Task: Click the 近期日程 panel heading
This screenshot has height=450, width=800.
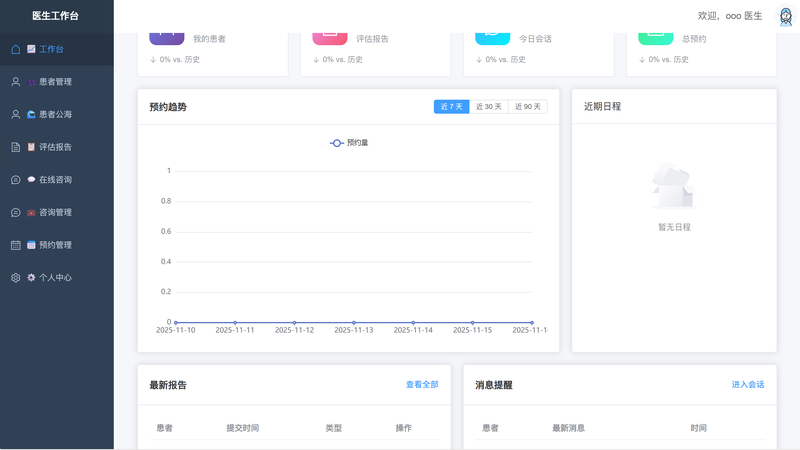Action: click(603, 107)
